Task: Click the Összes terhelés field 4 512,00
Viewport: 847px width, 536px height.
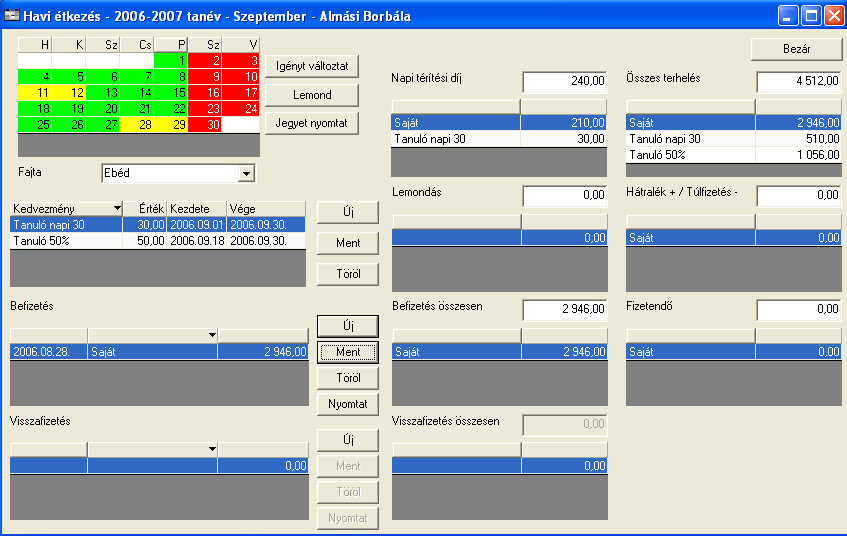Action: pos(799,82)
